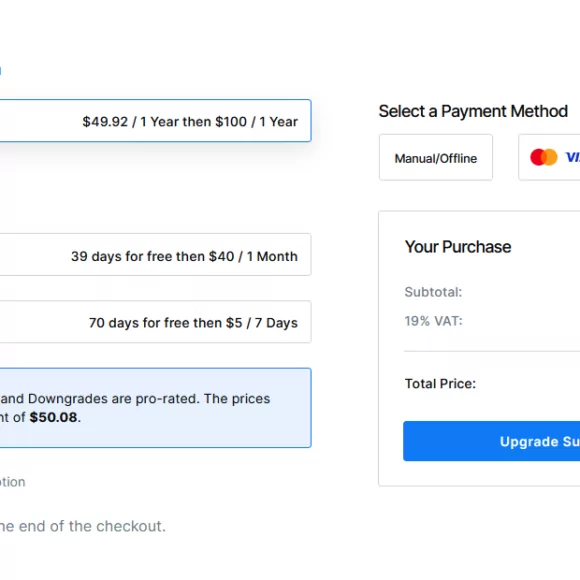This screenshot has height=580, width=580.
Task: Choose the credit card payment method box
Action: tap(549, 158)
